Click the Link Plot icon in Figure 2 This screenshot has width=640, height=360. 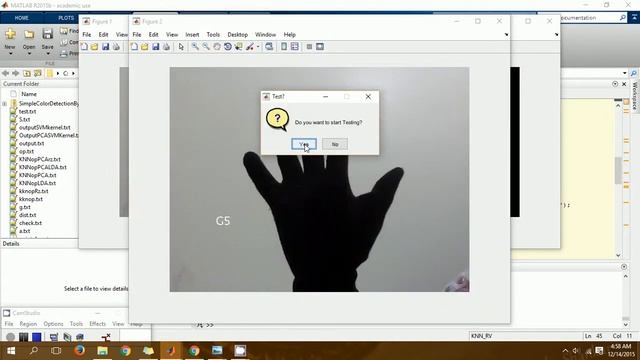pyautogui.click(x=269, y=47)
